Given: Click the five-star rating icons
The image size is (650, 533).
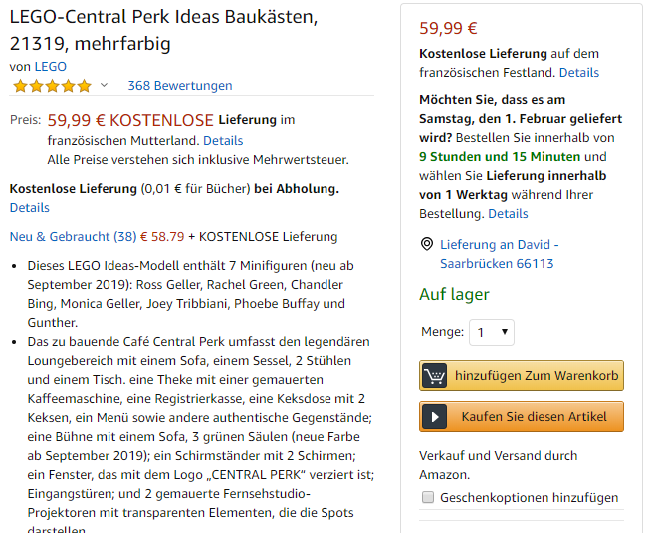Looking at the screenshot, I should 52,86.
